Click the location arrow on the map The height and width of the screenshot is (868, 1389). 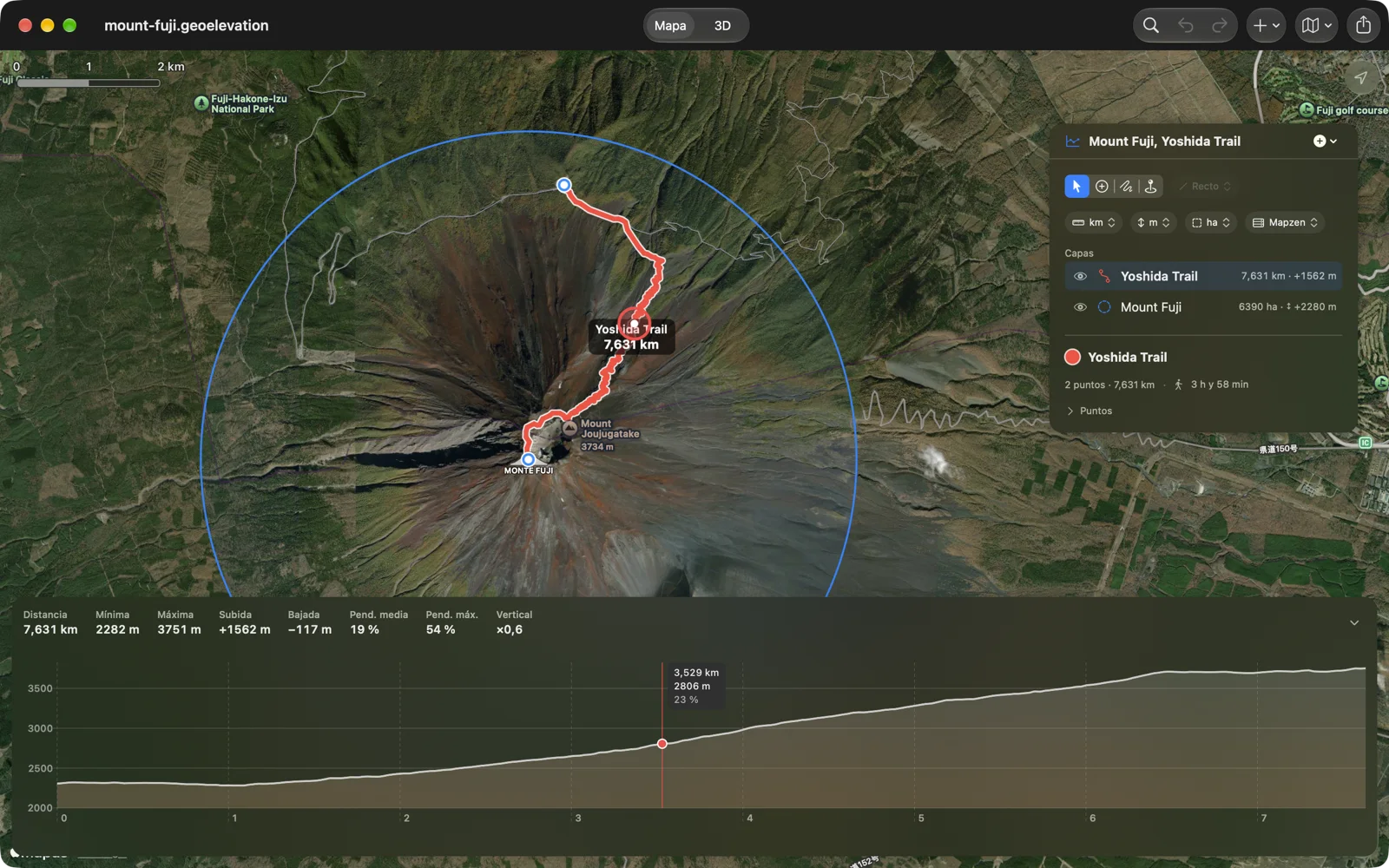click(x=1360, y=77)
